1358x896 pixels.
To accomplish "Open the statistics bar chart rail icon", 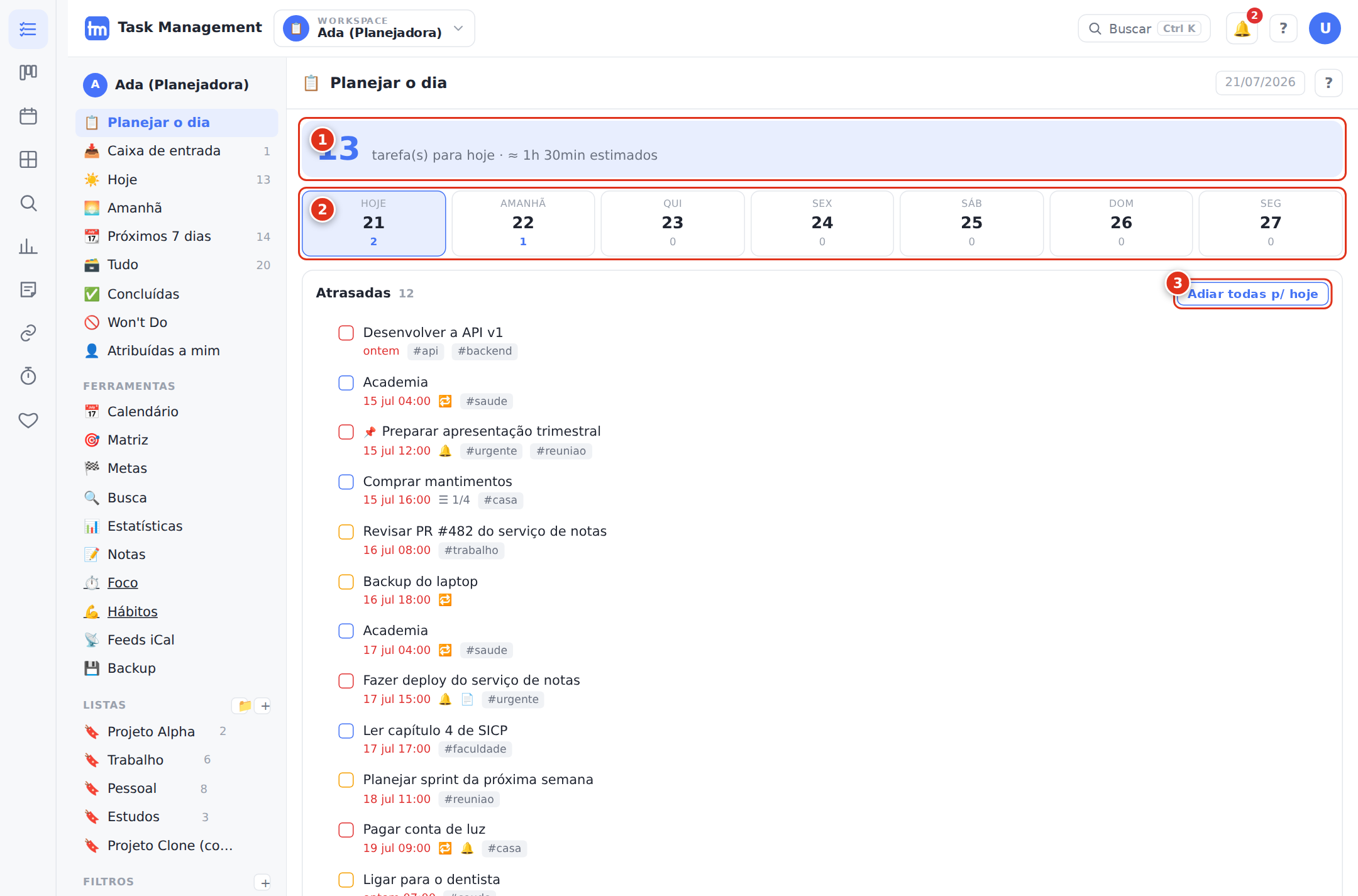I will pos(28,246).
